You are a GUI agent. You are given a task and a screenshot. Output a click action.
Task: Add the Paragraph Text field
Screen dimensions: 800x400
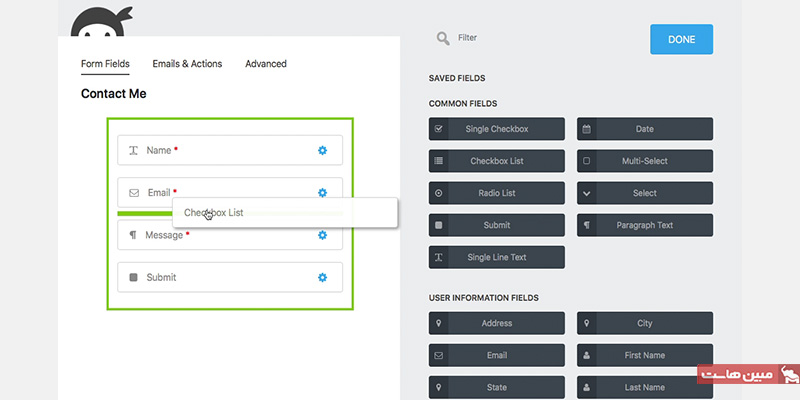point(645,225)
